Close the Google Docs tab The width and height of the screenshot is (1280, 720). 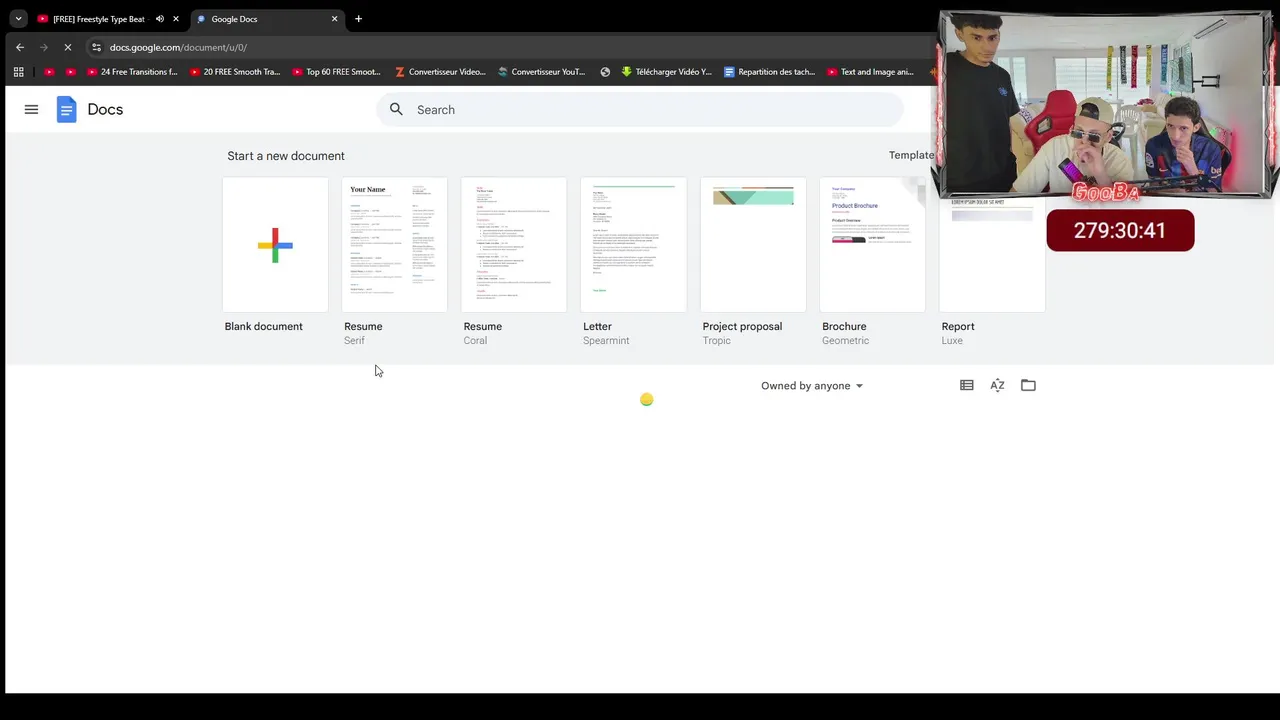[x=335, y=19]
